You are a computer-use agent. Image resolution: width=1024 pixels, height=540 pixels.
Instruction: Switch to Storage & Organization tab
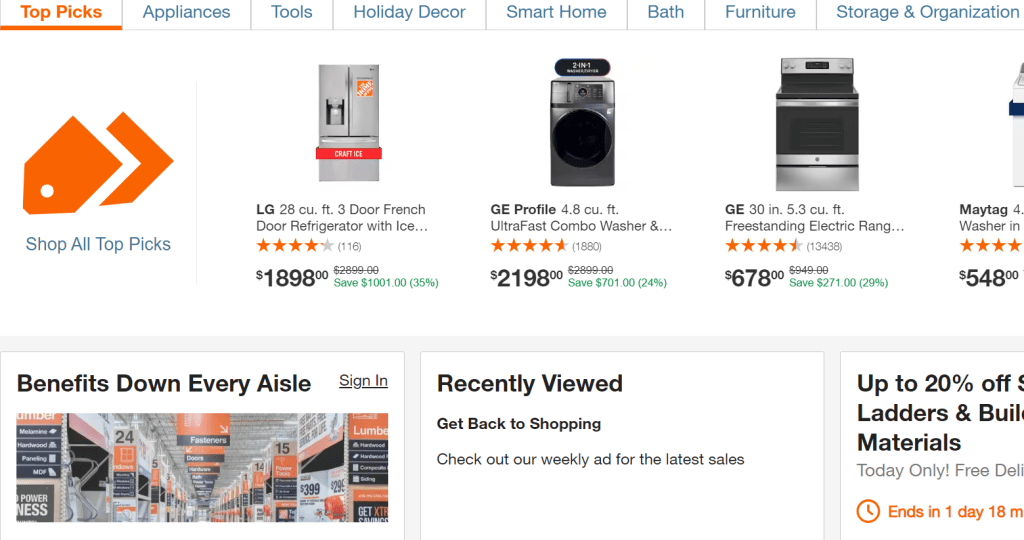927,13
